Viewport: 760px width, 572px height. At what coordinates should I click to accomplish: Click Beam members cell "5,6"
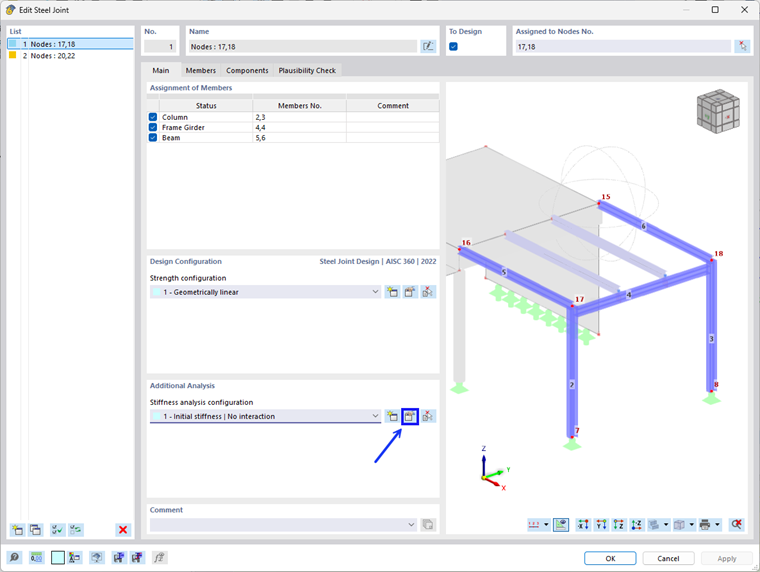pos(300,138)
